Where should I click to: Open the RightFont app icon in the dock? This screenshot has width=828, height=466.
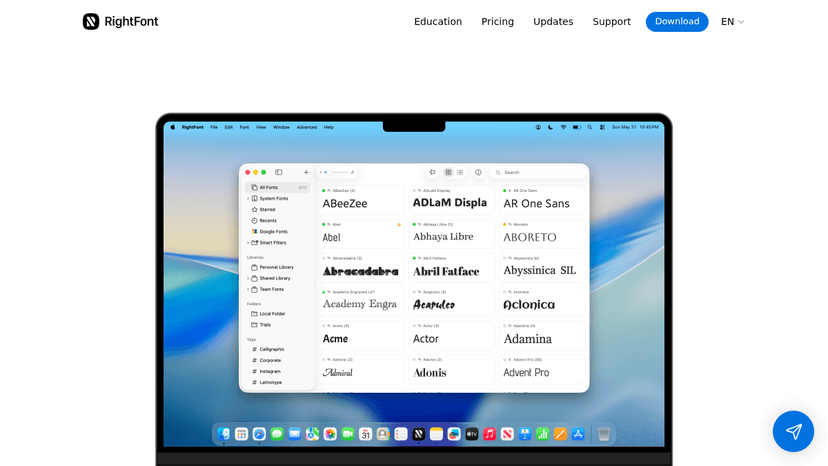pos(419,434)
